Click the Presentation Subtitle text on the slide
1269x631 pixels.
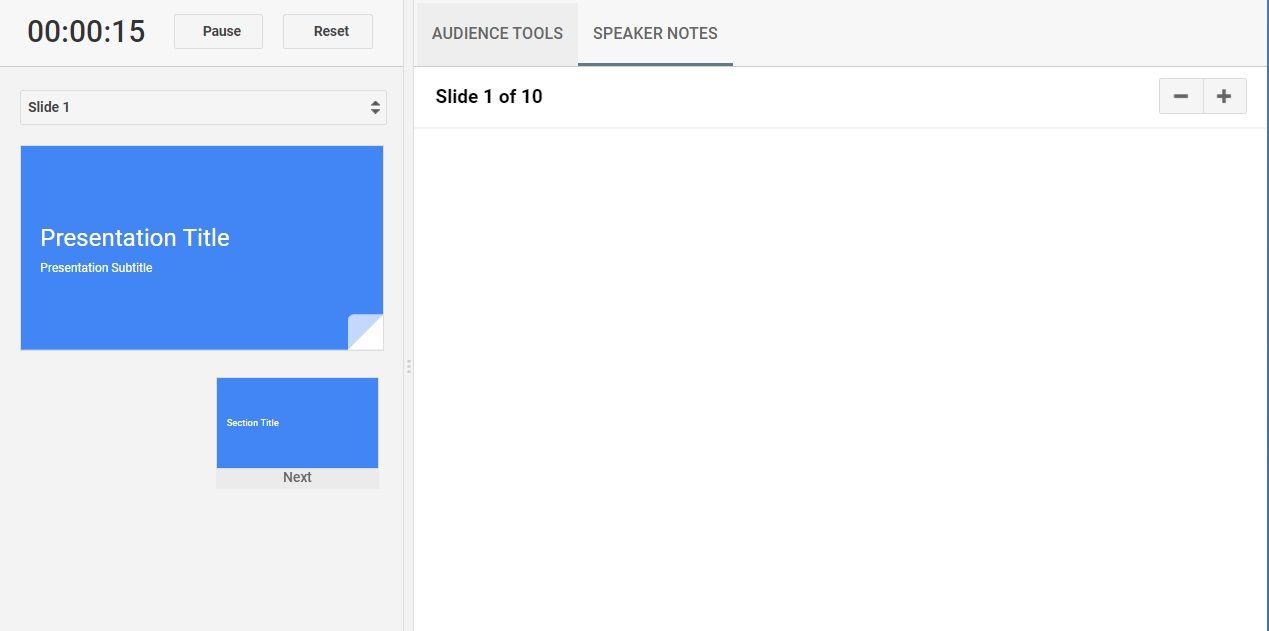(x=96, y=268)
